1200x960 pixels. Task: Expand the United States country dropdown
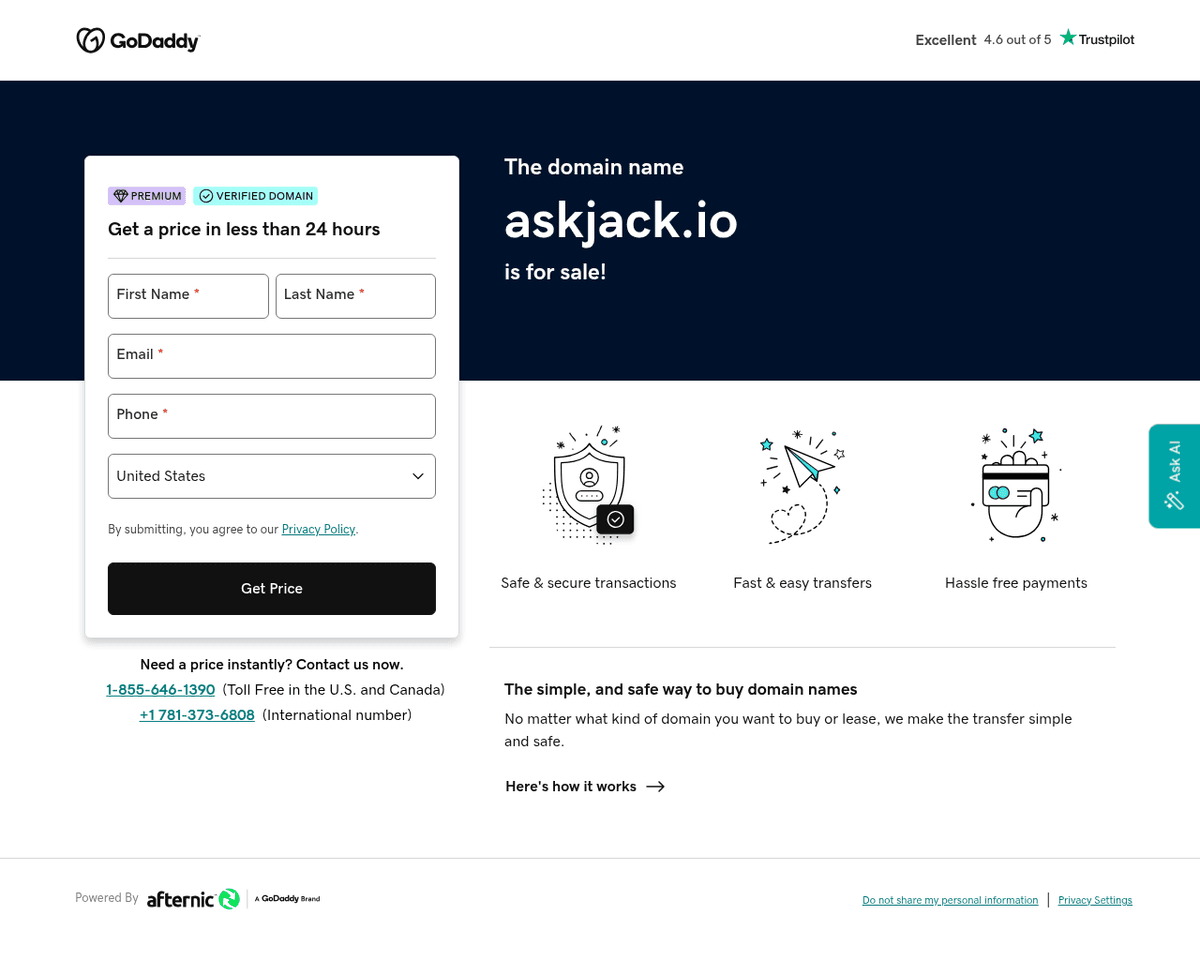(272, 476)
